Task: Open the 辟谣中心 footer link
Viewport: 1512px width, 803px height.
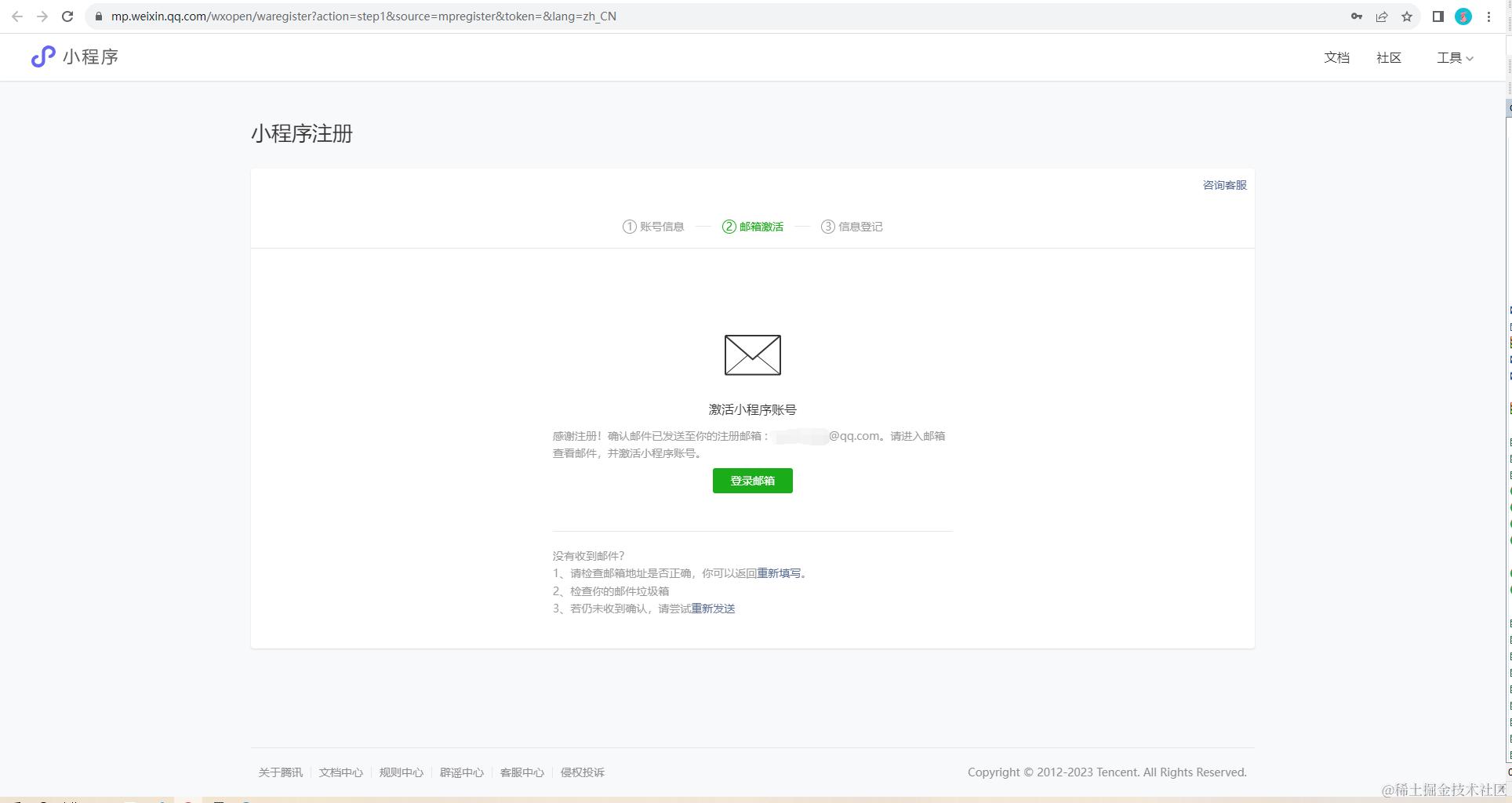Action: click(462, 772)
